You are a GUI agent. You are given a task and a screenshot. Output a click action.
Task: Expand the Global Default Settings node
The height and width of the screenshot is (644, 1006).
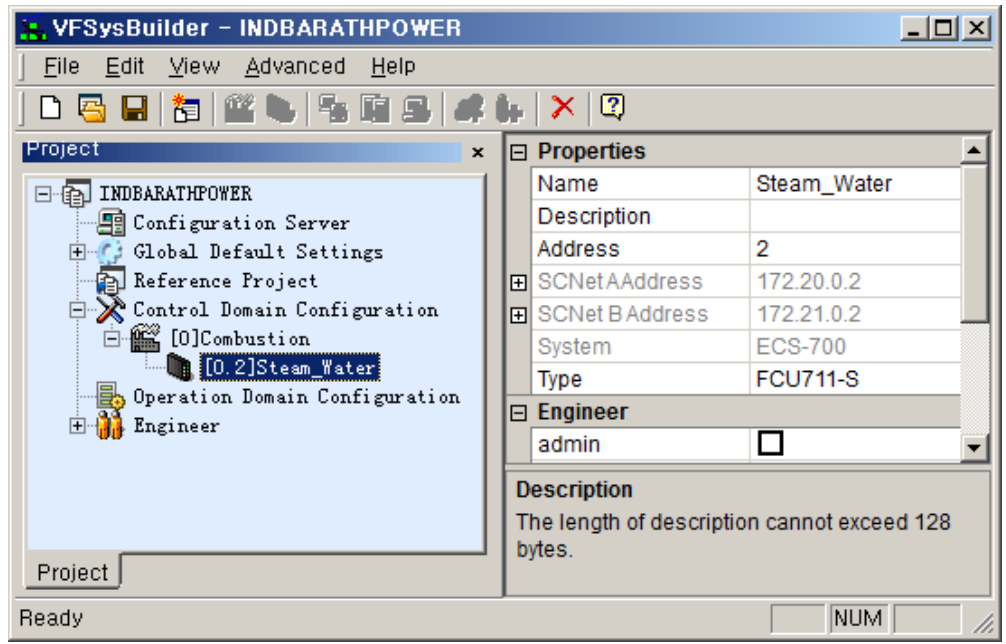click(77, 252)
